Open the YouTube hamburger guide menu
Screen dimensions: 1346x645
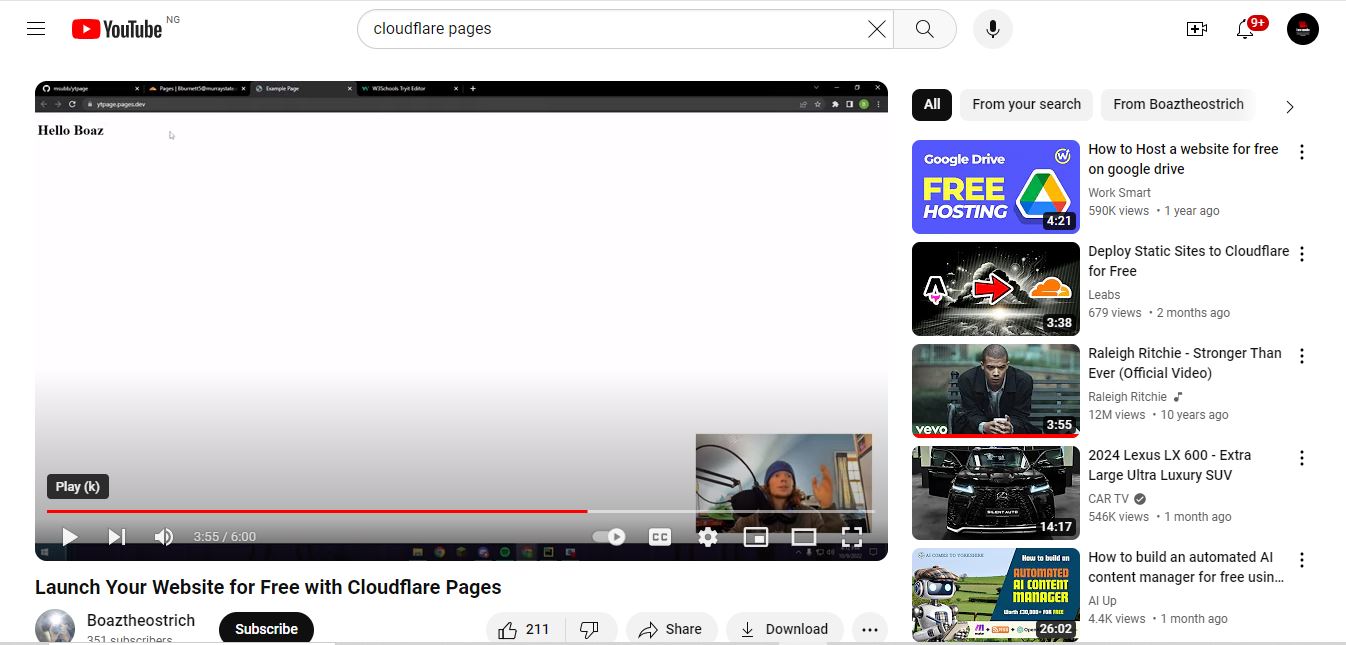(36, 29)
